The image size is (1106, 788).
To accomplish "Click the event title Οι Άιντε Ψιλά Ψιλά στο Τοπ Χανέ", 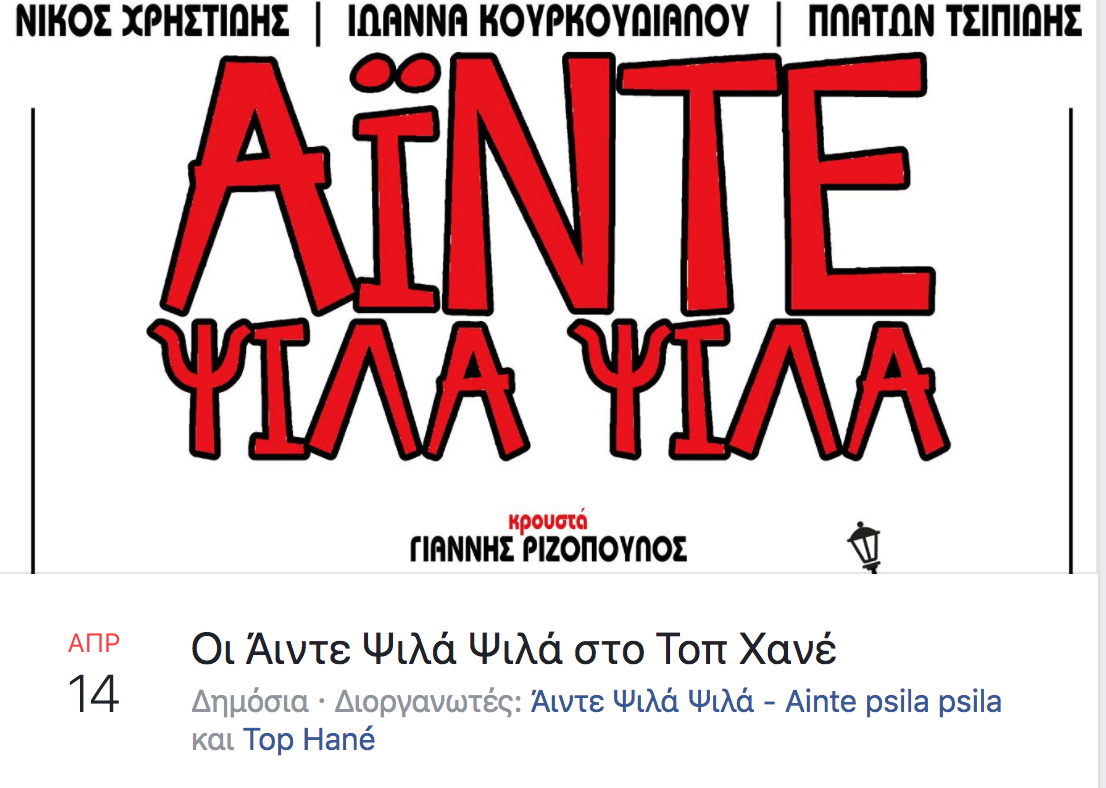I will [514, 649].
